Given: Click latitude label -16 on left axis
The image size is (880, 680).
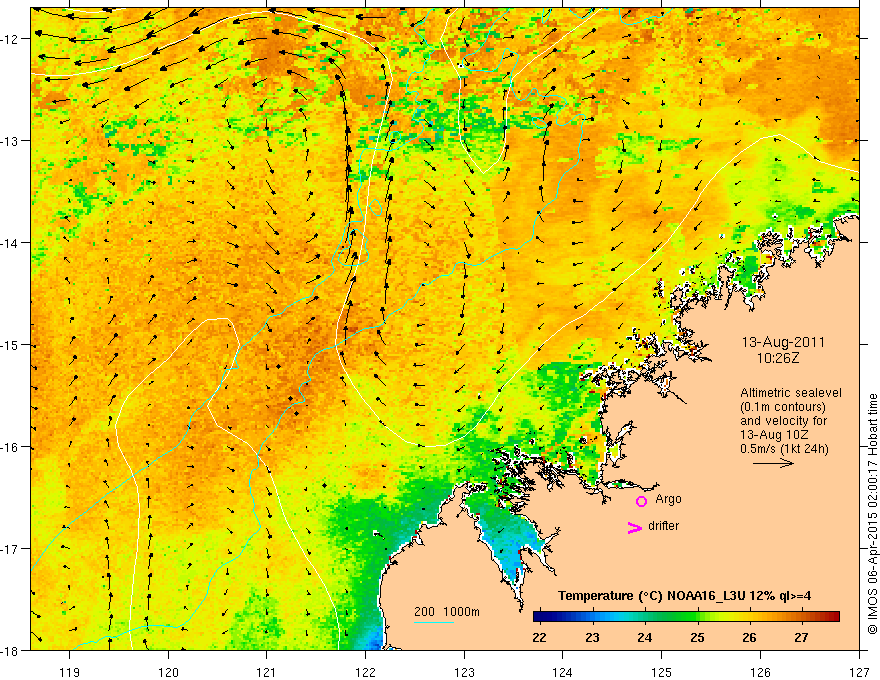Looking at the screenshot, I should click(x=10, y=447).
